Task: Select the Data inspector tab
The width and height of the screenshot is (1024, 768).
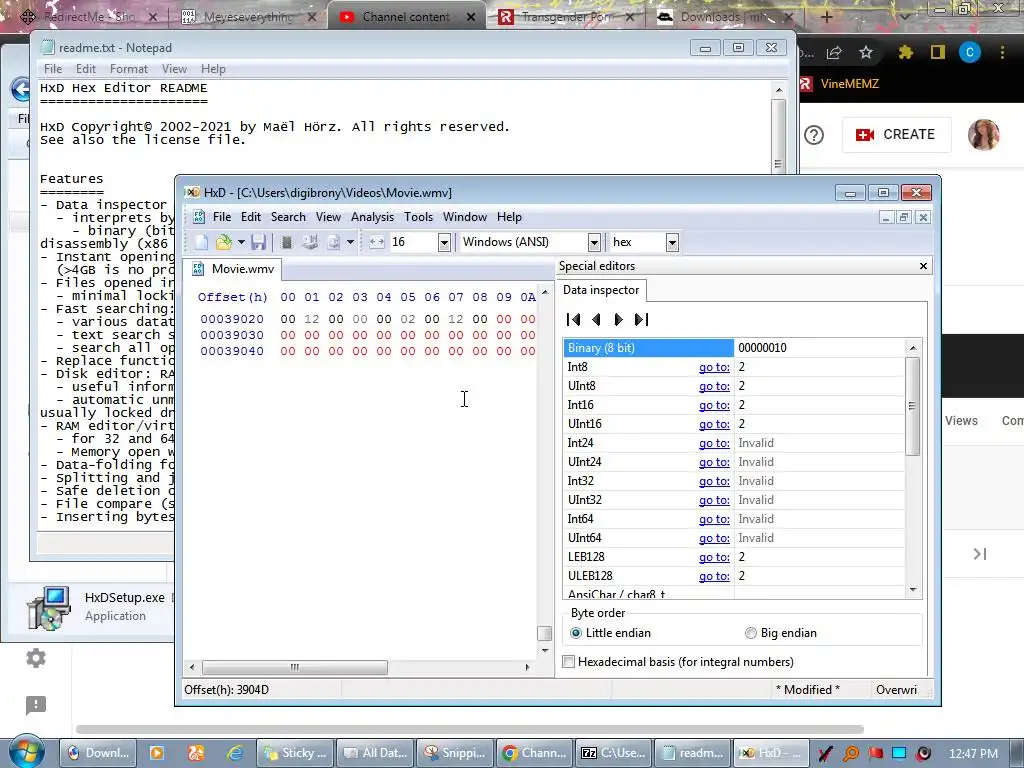Action: [x=601, y=290]
